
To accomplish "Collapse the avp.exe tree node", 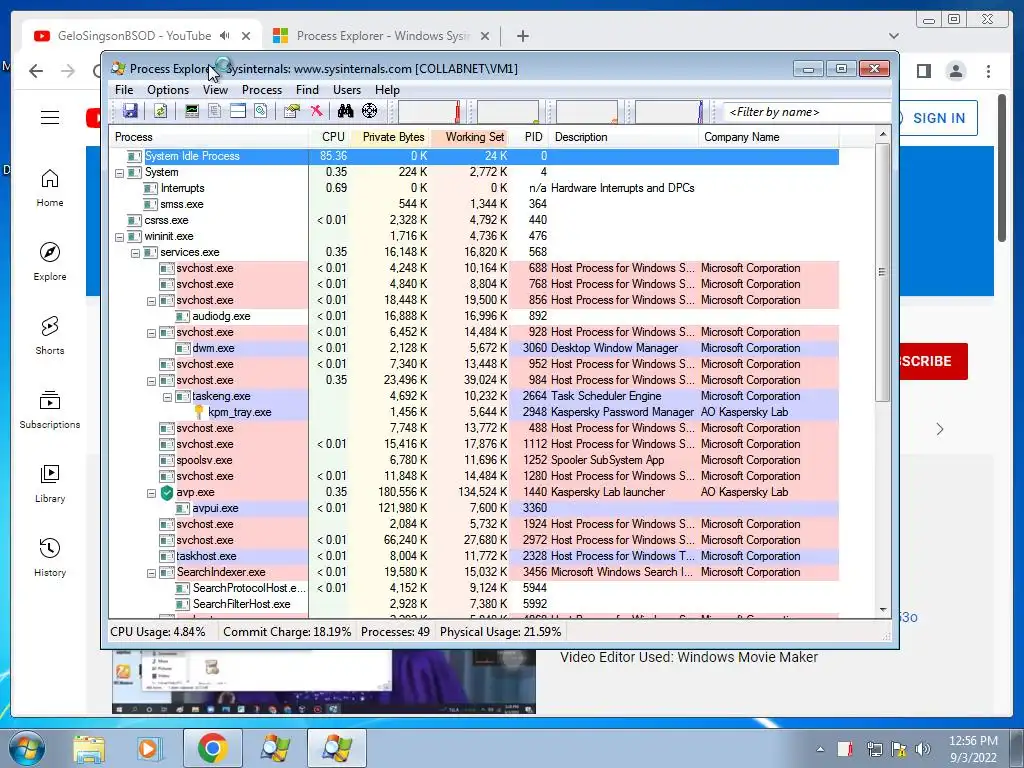I will pos(152,493).
